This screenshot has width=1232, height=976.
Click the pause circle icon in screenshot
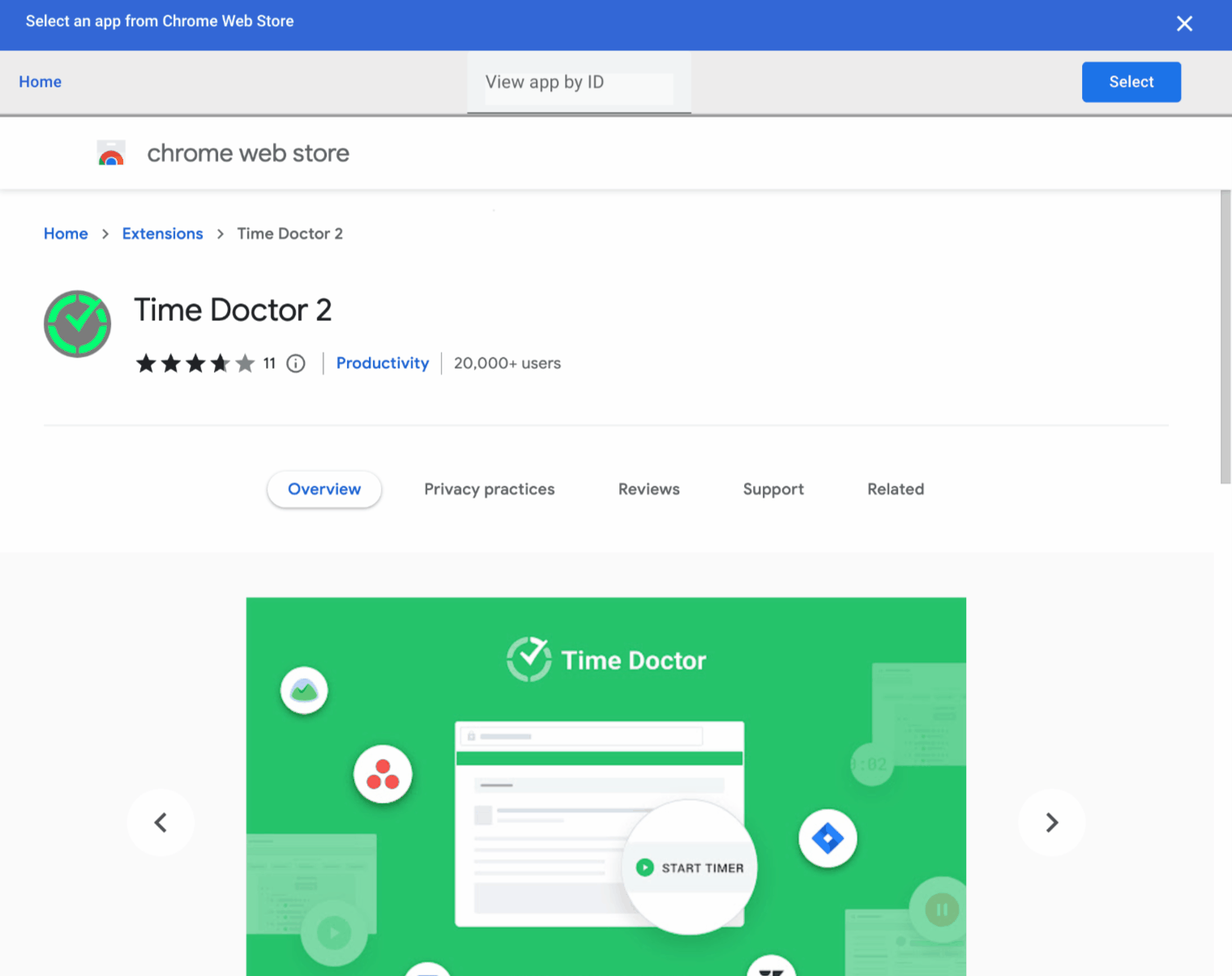coord(942,910)
